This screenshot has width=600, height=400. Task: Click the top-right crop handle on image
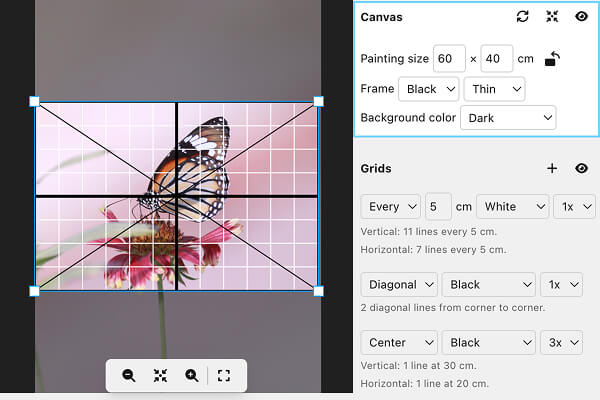(319, 101)
